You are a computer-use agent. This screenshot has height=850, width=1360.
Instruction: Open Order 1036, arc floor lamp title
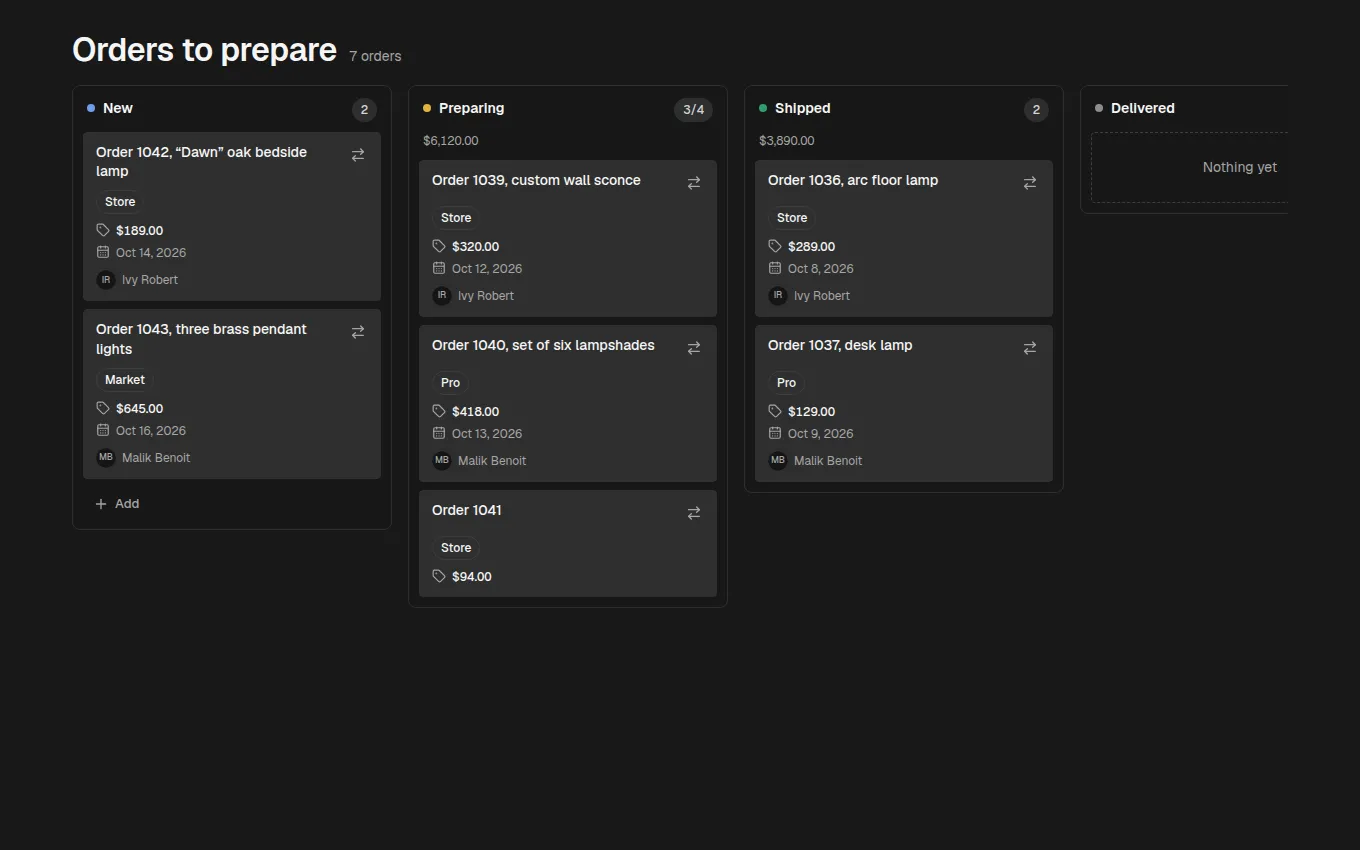point(853,180)
